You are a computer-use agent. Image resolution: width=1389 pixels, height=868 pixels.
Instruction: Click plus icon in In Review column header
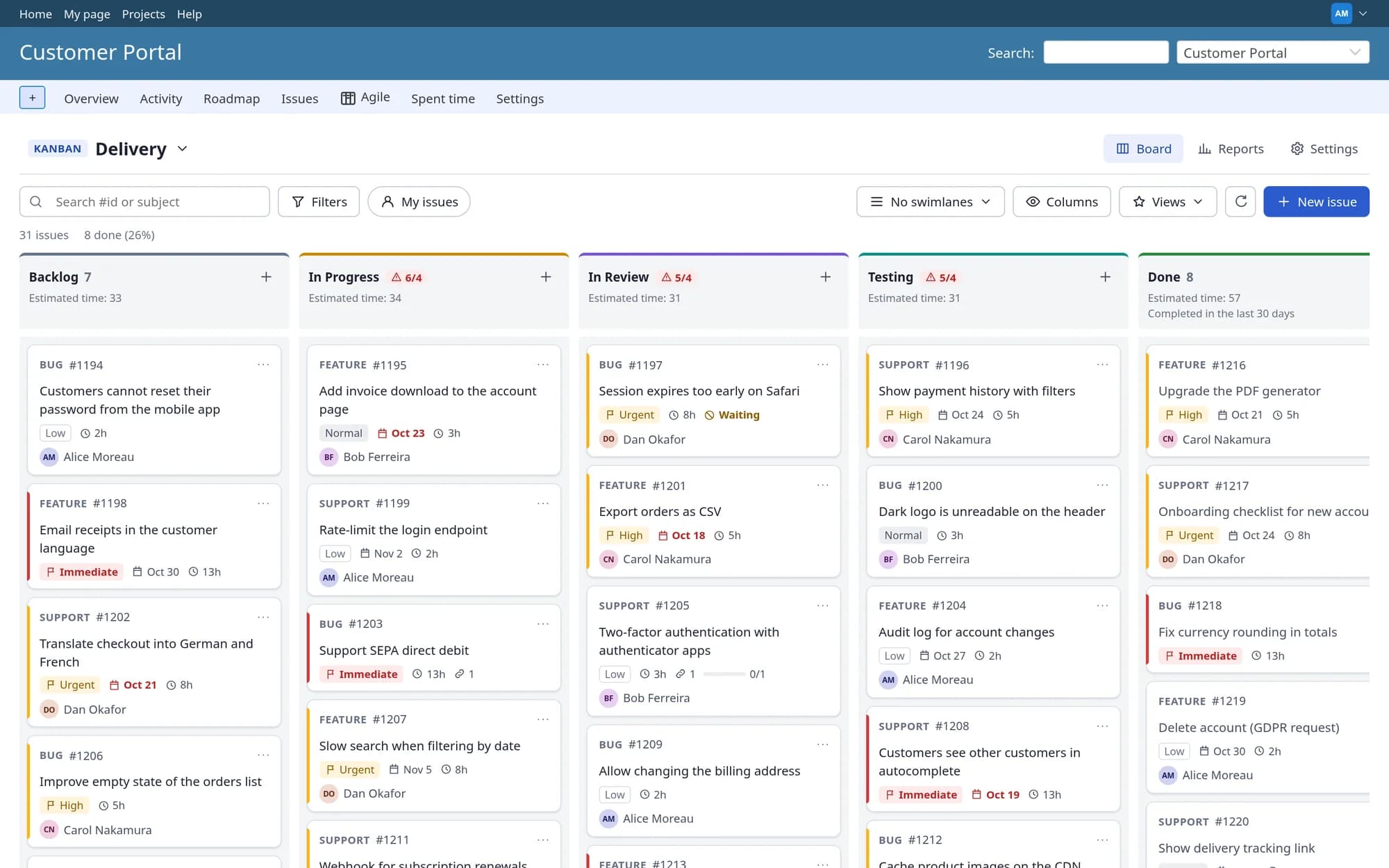point(825,277)
